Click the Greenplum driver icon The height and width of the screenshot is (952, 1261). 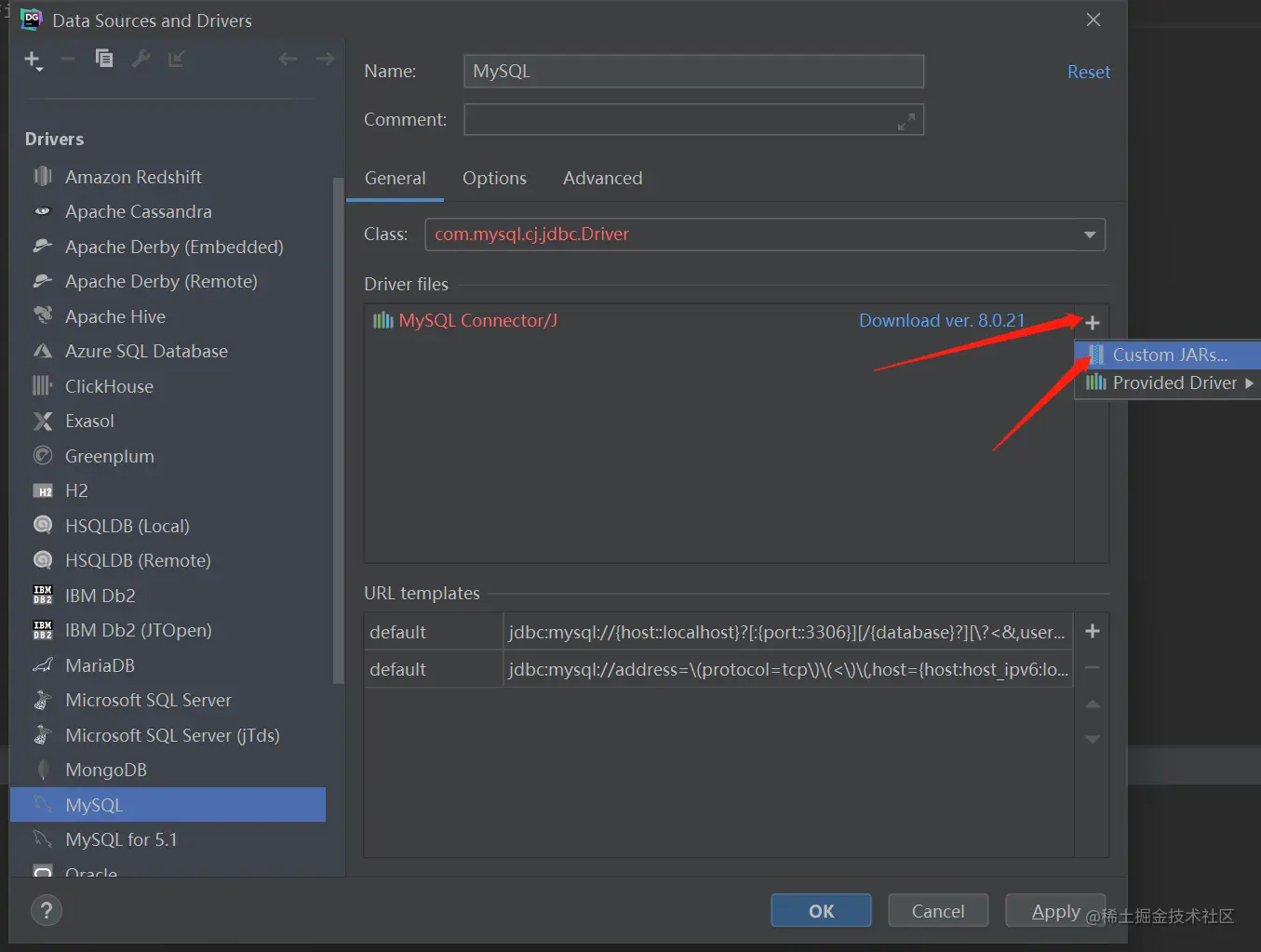coord(43,456)
